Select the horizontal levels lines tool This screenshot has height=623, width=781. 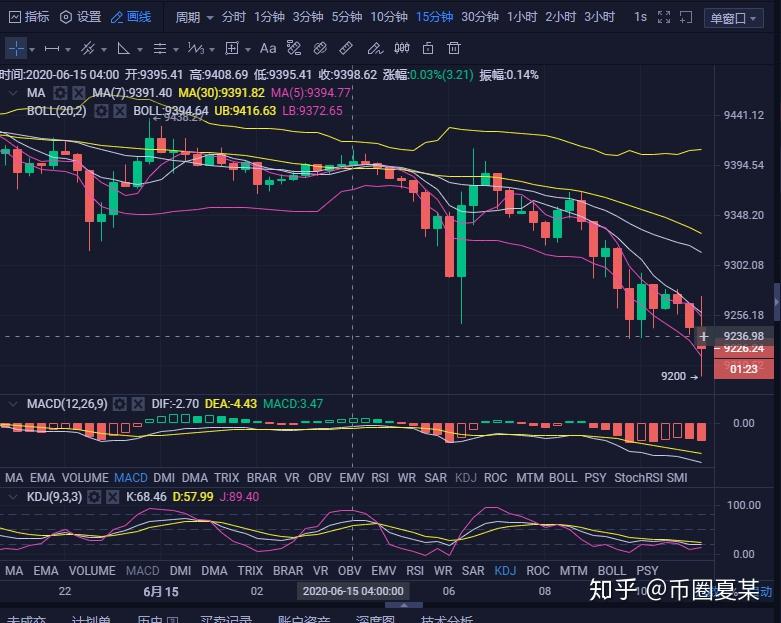(x=159, y=48)
